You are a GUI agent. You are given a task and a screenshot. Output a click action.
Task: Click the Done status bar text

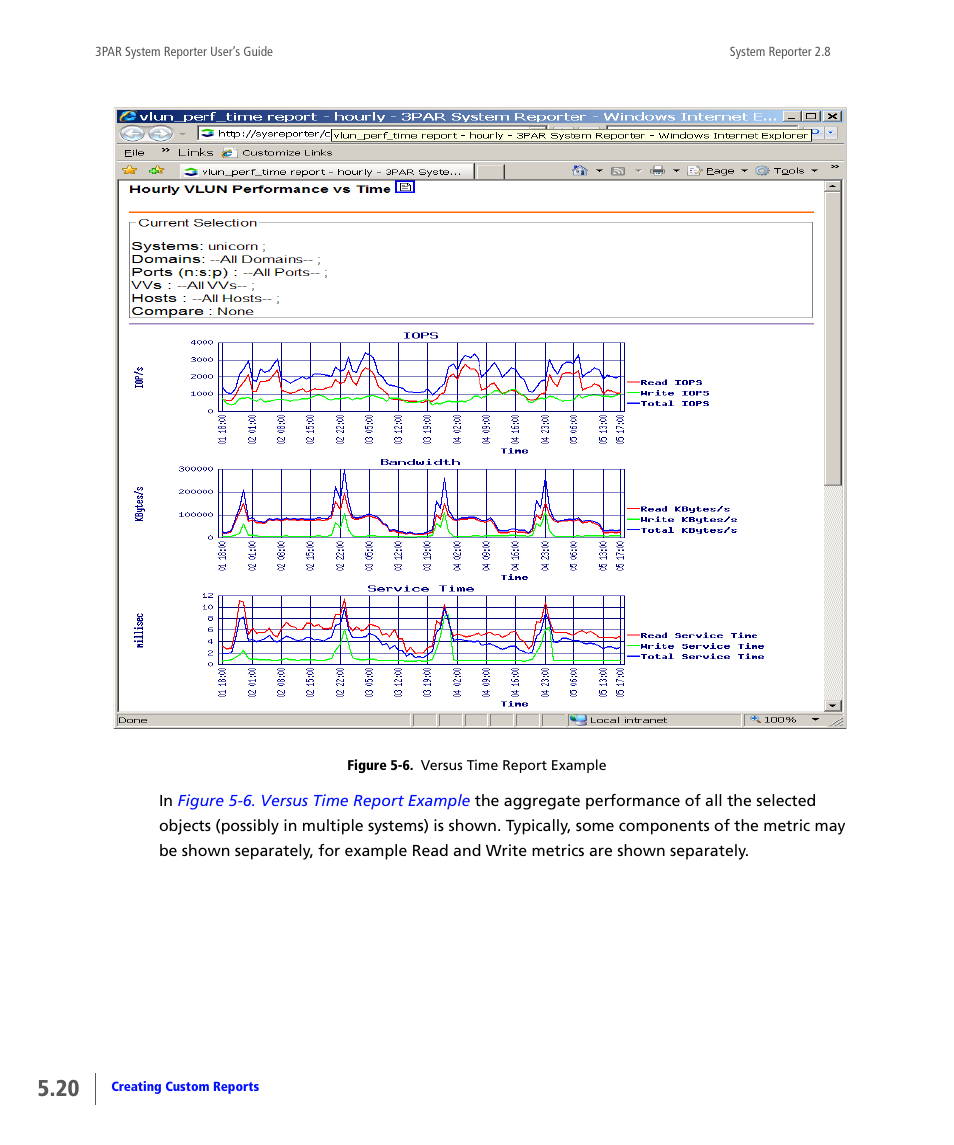[133, 721]
